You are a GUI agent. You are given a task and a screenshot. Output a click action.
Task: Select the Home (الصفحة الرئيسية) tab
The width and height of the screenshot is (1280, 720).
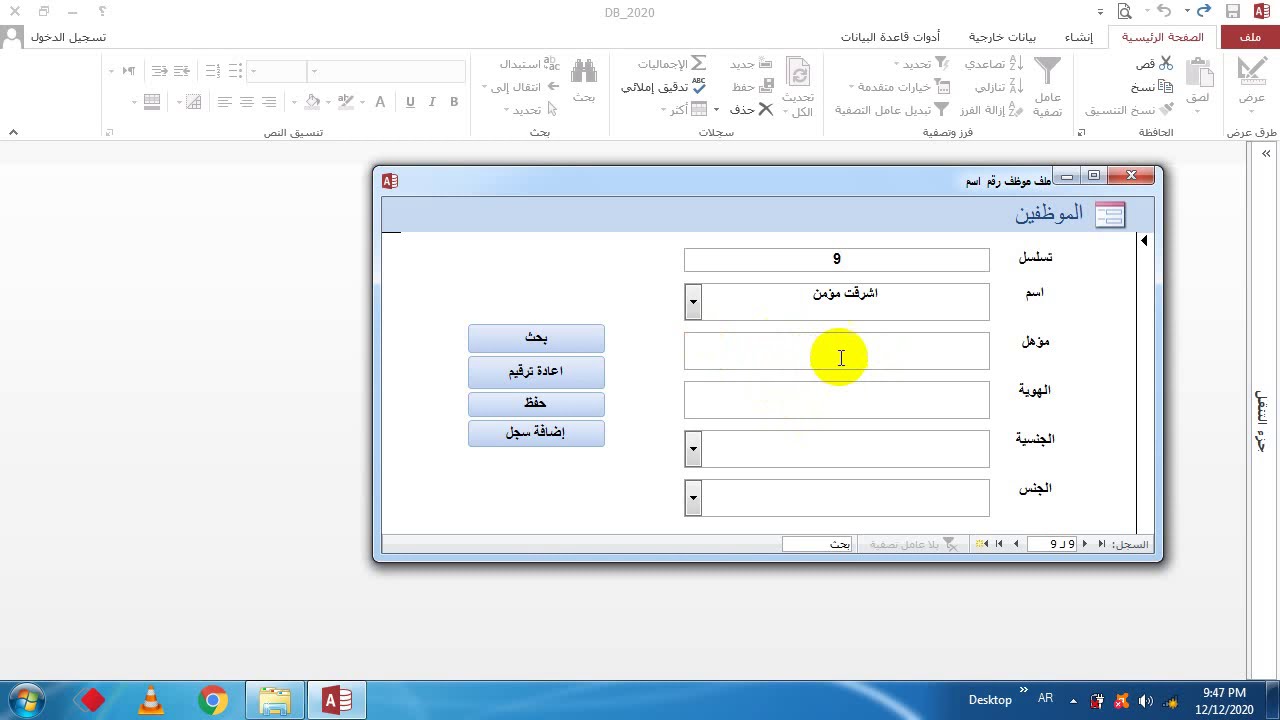point(1163,37)
